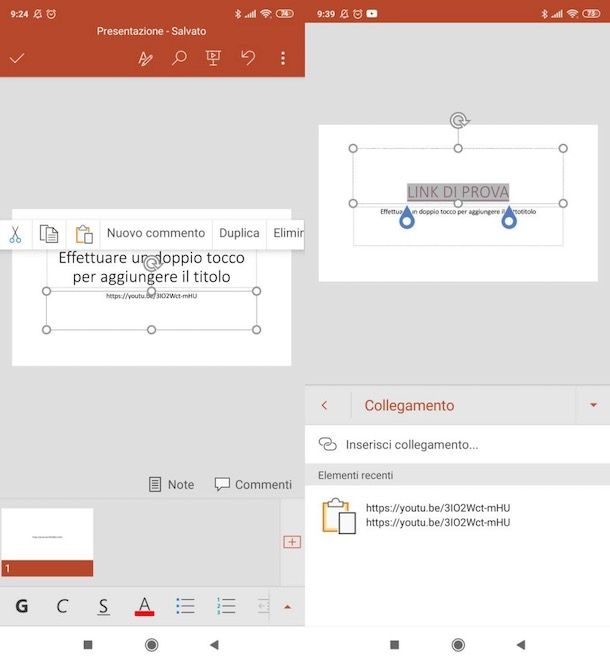
Task: Toggle underline (S) formatting
Action: (x=103, y=607)
